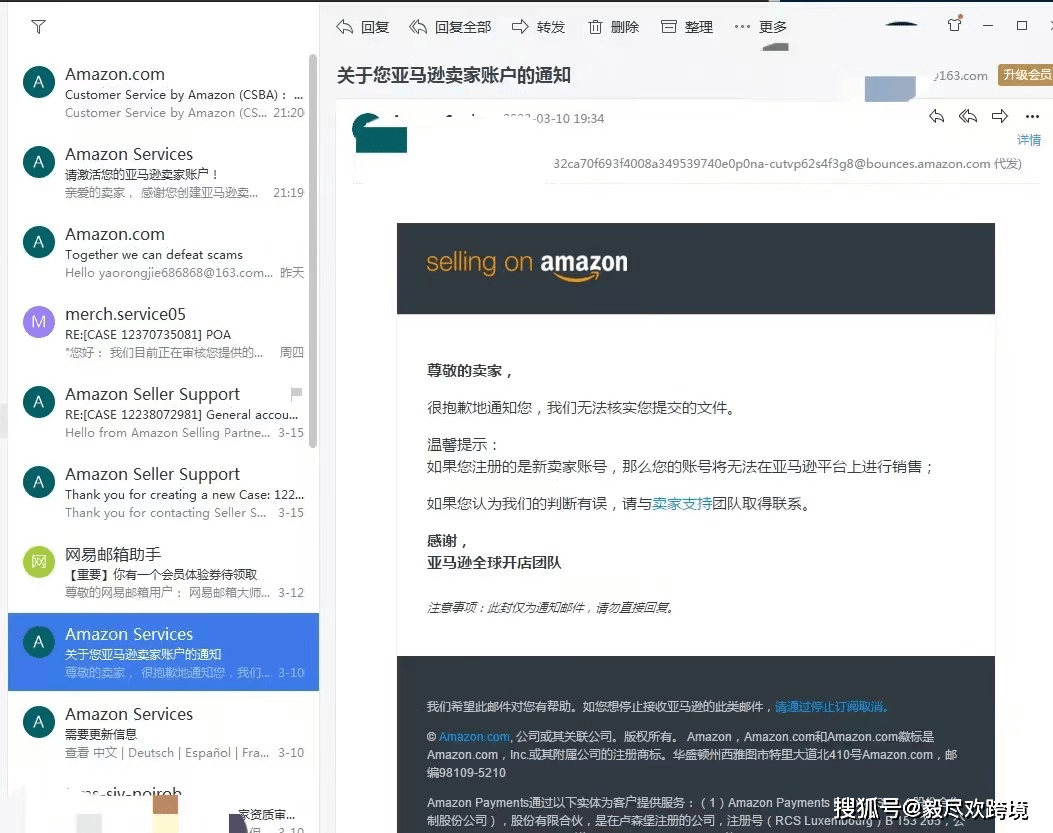Image resolution: width=1053 pixels, height=833 pixels.
Task: Open the 卖家支持 seller support link
Action: (682, 503)
